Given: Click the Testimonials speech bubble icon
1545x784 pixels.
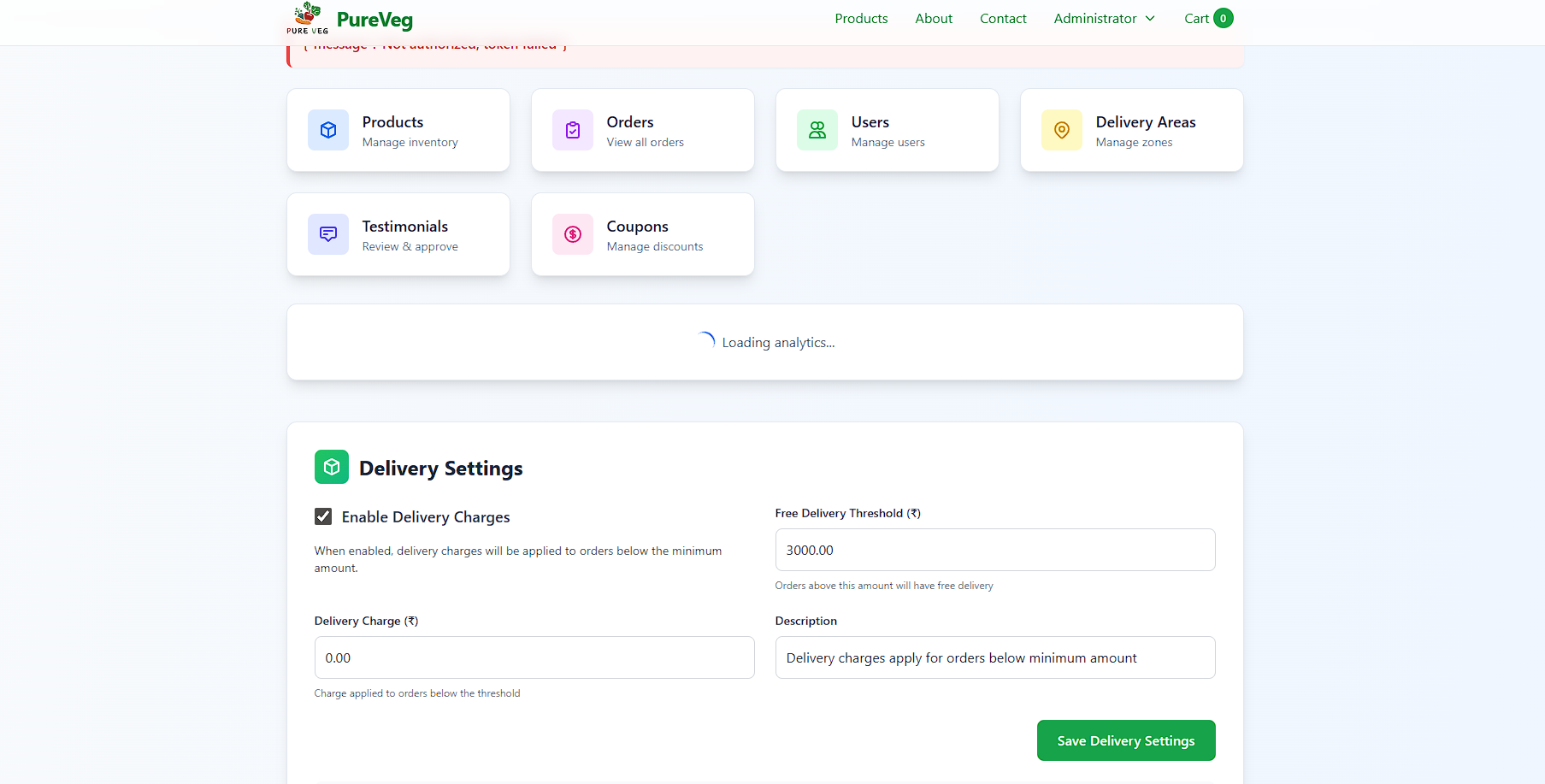Looking at the screenshot, I should pos(327,234).
